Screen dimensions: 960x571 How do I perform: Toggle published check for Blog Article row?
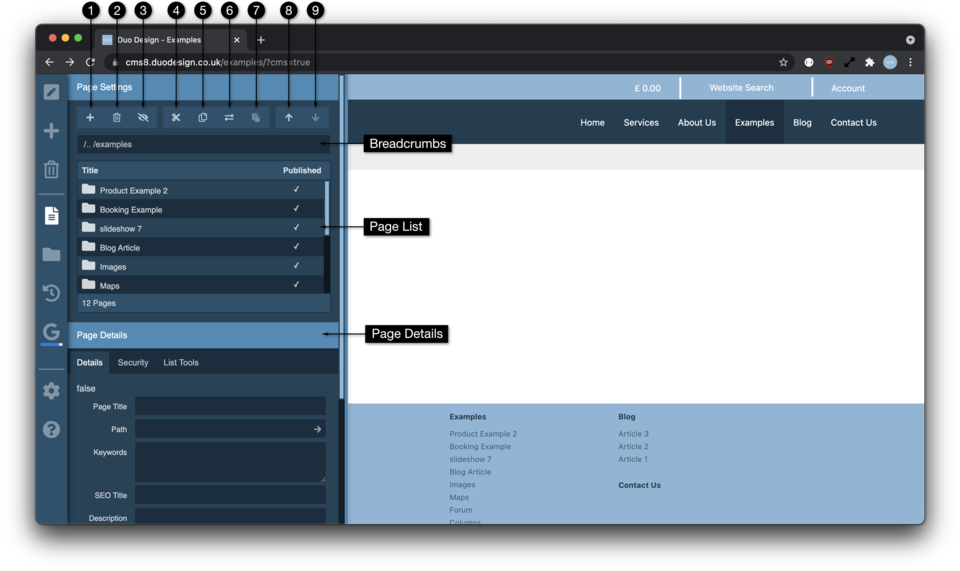[296, 247]
